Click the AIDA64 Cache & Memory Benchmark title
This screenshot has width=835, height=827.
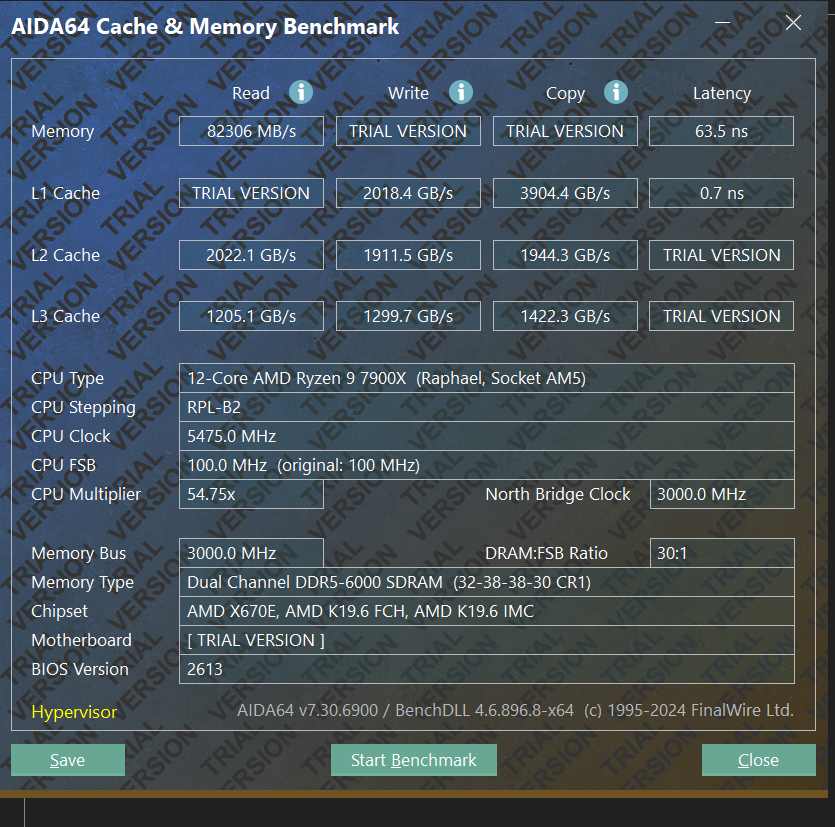pos(205,26)
